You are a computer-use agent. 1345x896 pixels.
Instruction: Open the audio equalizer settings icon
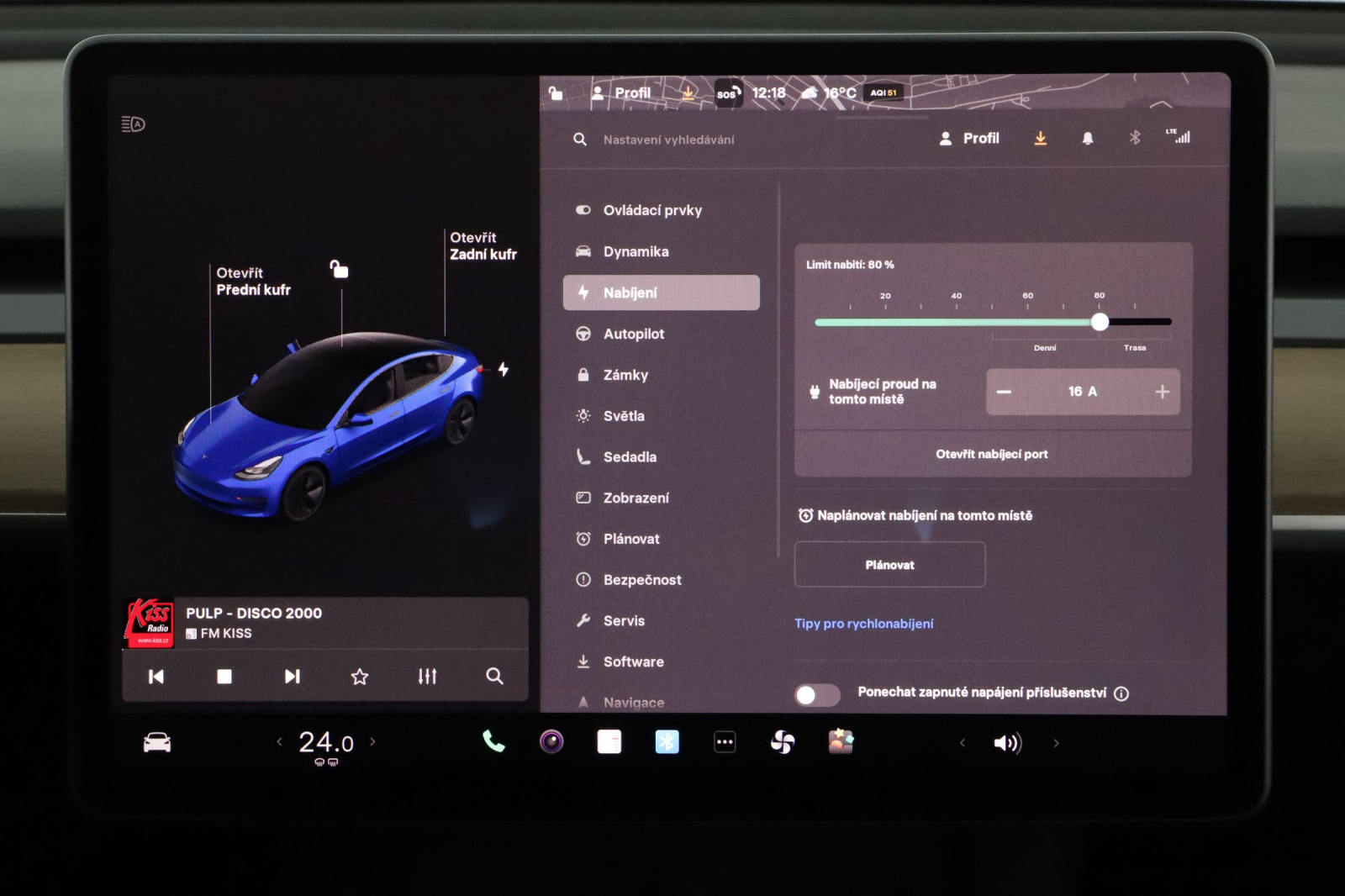point(427,677)
